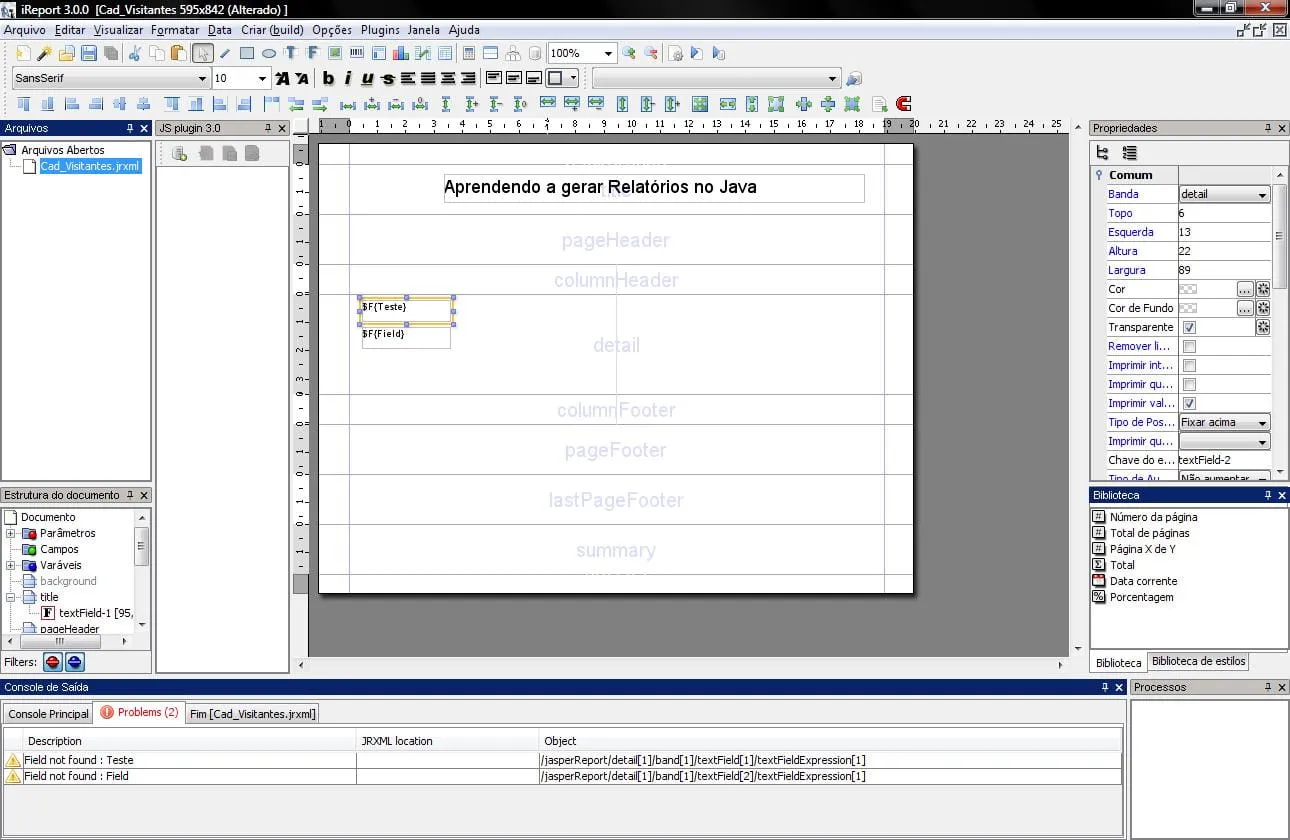
Task: Insert a chart element tool
Action: point(401,53)
